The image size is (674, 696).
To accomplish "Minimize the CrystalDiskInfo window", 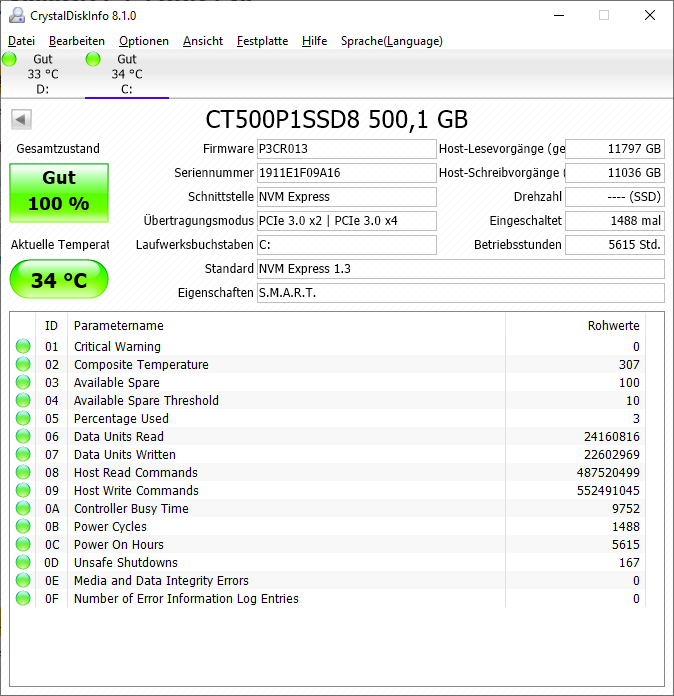I will (559, 16).
